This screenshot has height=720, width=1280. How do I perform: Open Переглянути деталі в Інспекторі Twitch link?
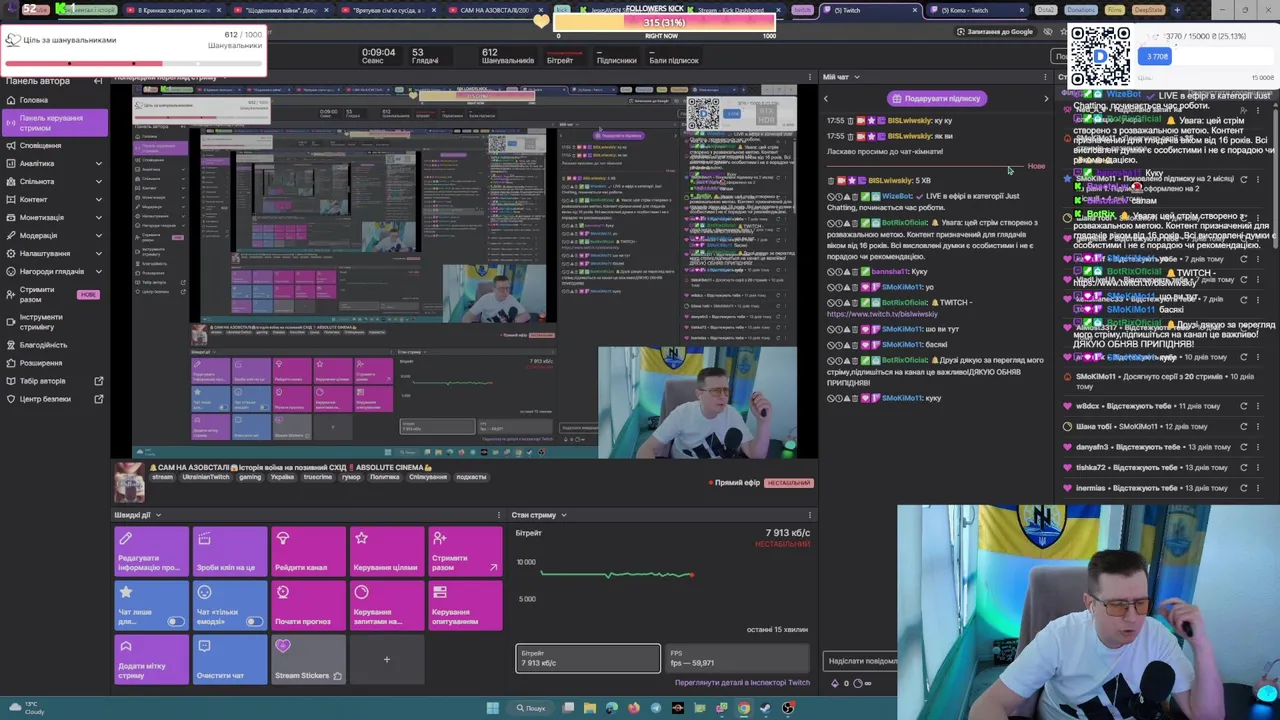click(742, 683)
